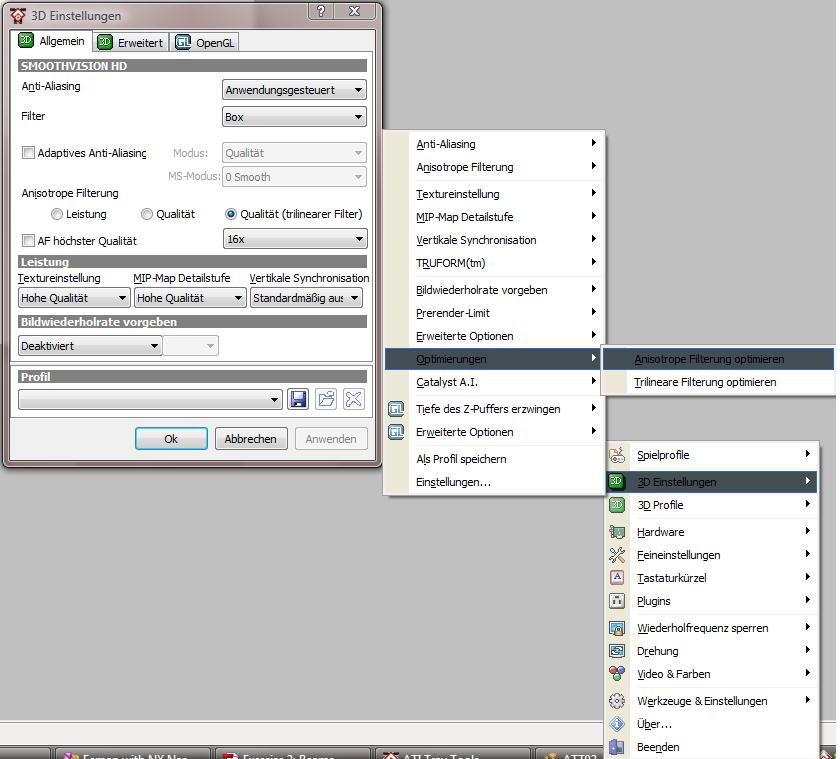Click the GL icon beside lower Erweiterte Optionen
The height and width of the screenshot is (759, 840).
point(396,432)
